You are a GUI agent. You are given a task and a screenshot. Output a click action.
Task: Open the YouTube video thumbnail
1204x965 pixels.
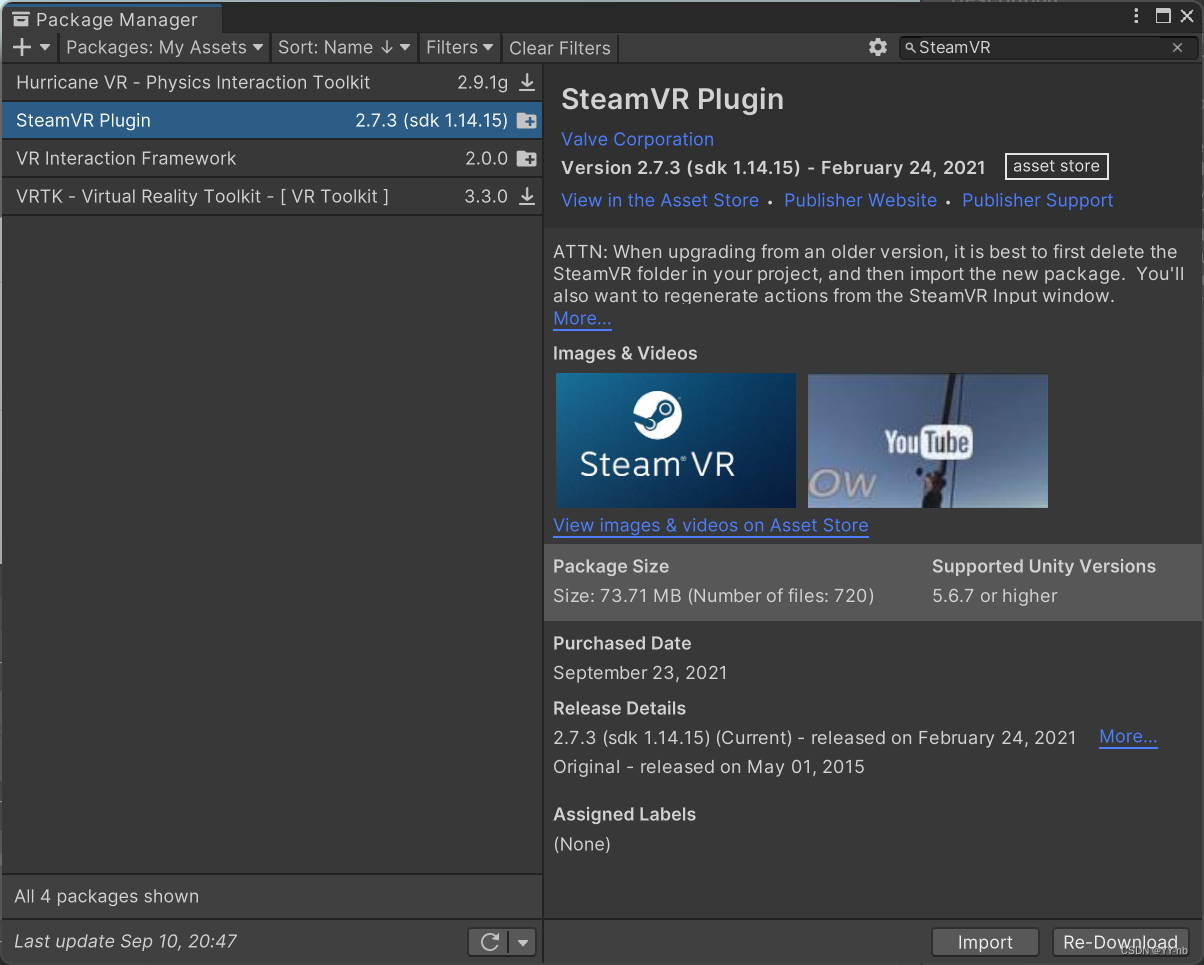tap(928, 440)
